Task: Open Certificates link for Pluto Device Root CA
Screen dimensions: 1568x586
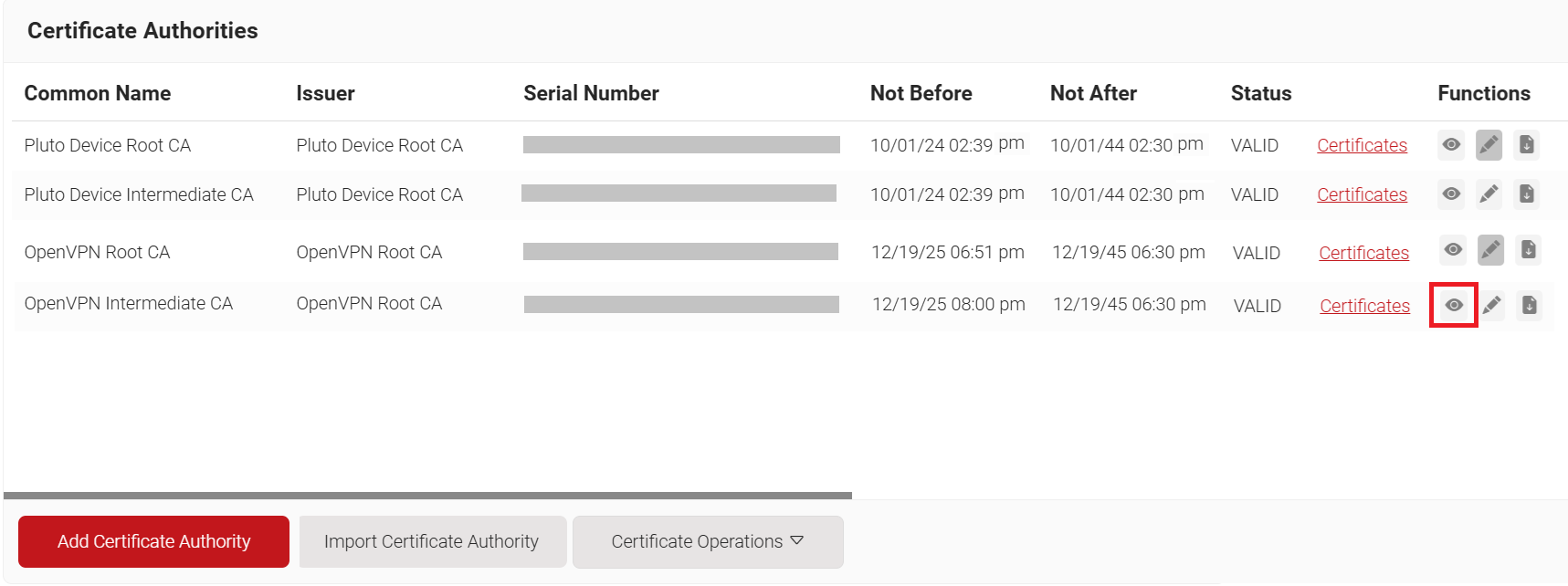Action: (1362, 146)
